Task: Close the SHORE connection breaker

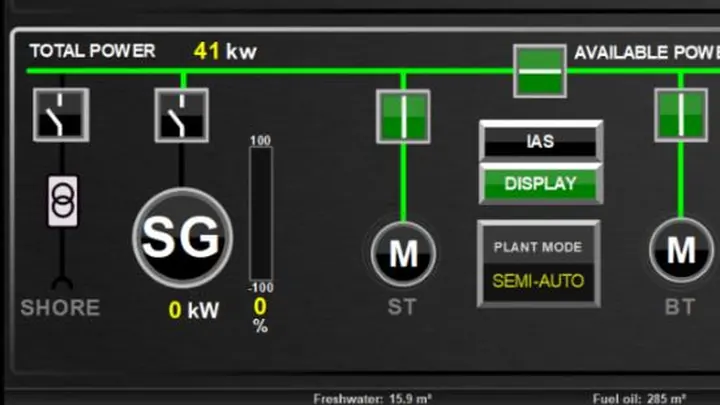Action: click(61, 115)
